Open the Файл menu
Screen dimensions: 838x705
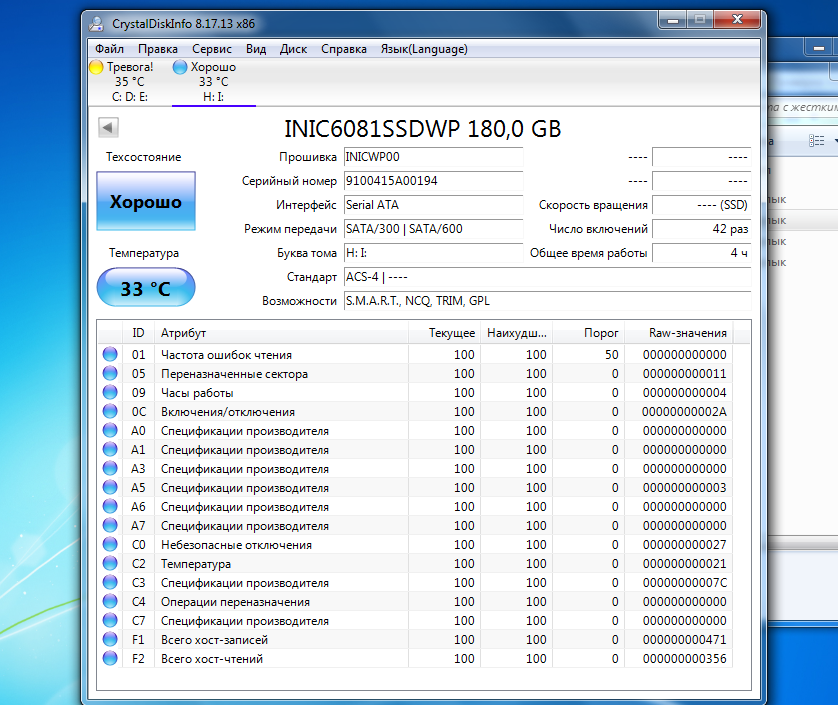[110, 49]
